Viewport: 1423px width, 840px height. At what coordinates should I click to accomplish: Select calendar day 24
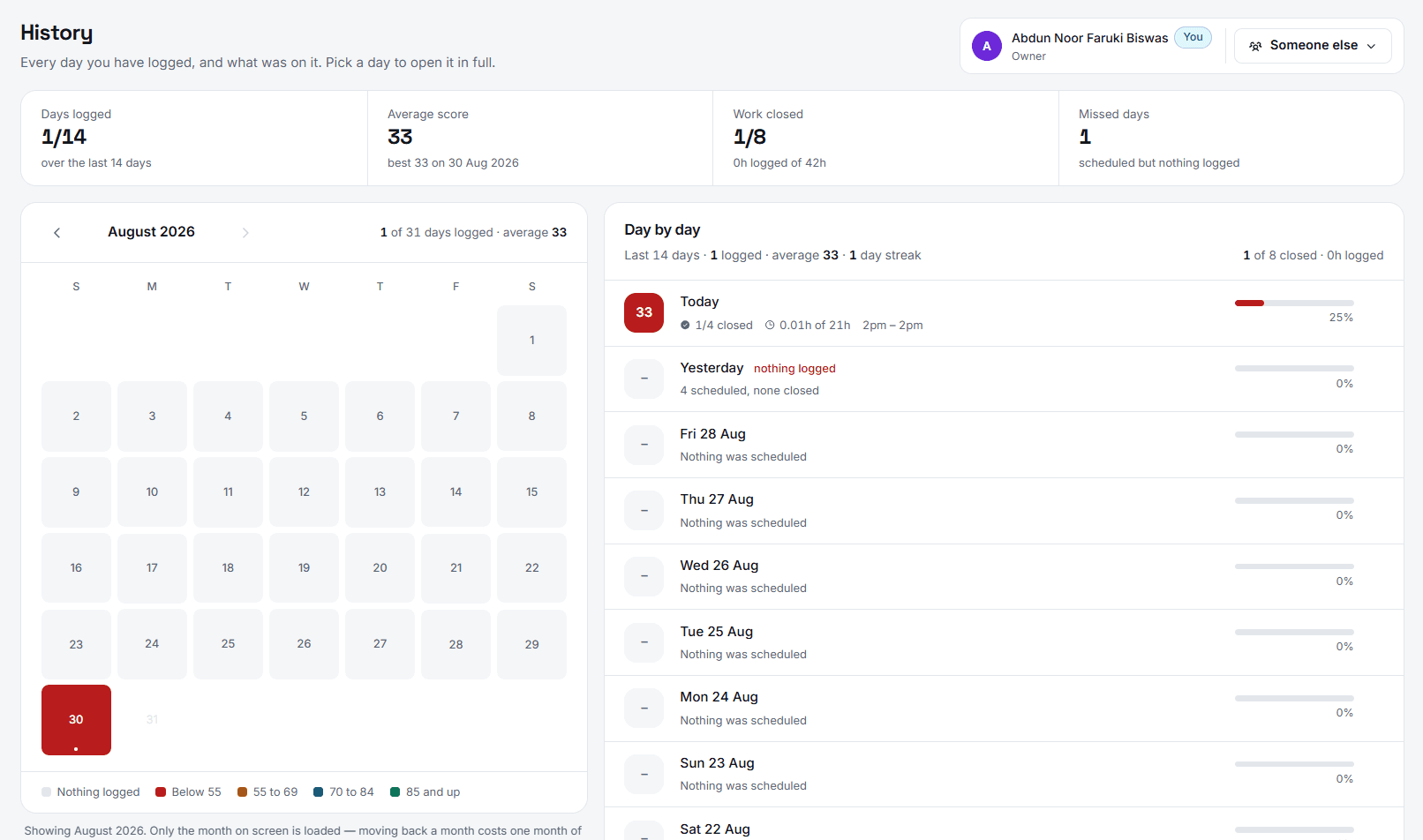(152, 644)
